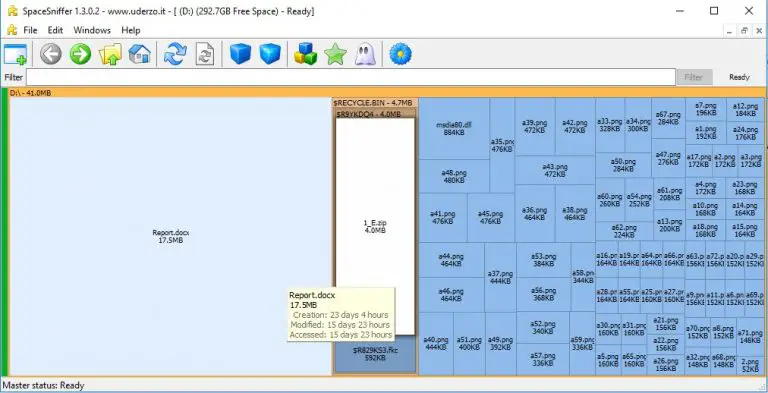
Task: Minimize the inner child window
Action: coord(730,30)
